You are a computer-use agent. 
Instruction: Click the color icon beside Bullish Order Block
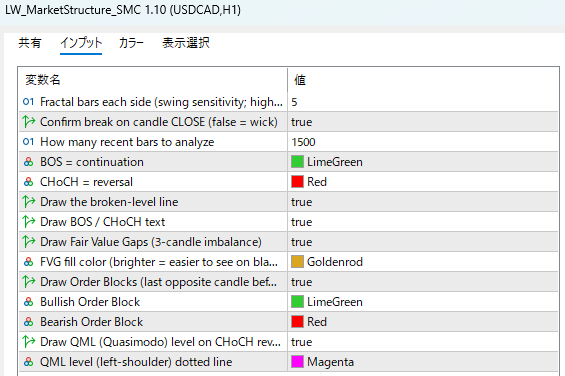(28, 302)
